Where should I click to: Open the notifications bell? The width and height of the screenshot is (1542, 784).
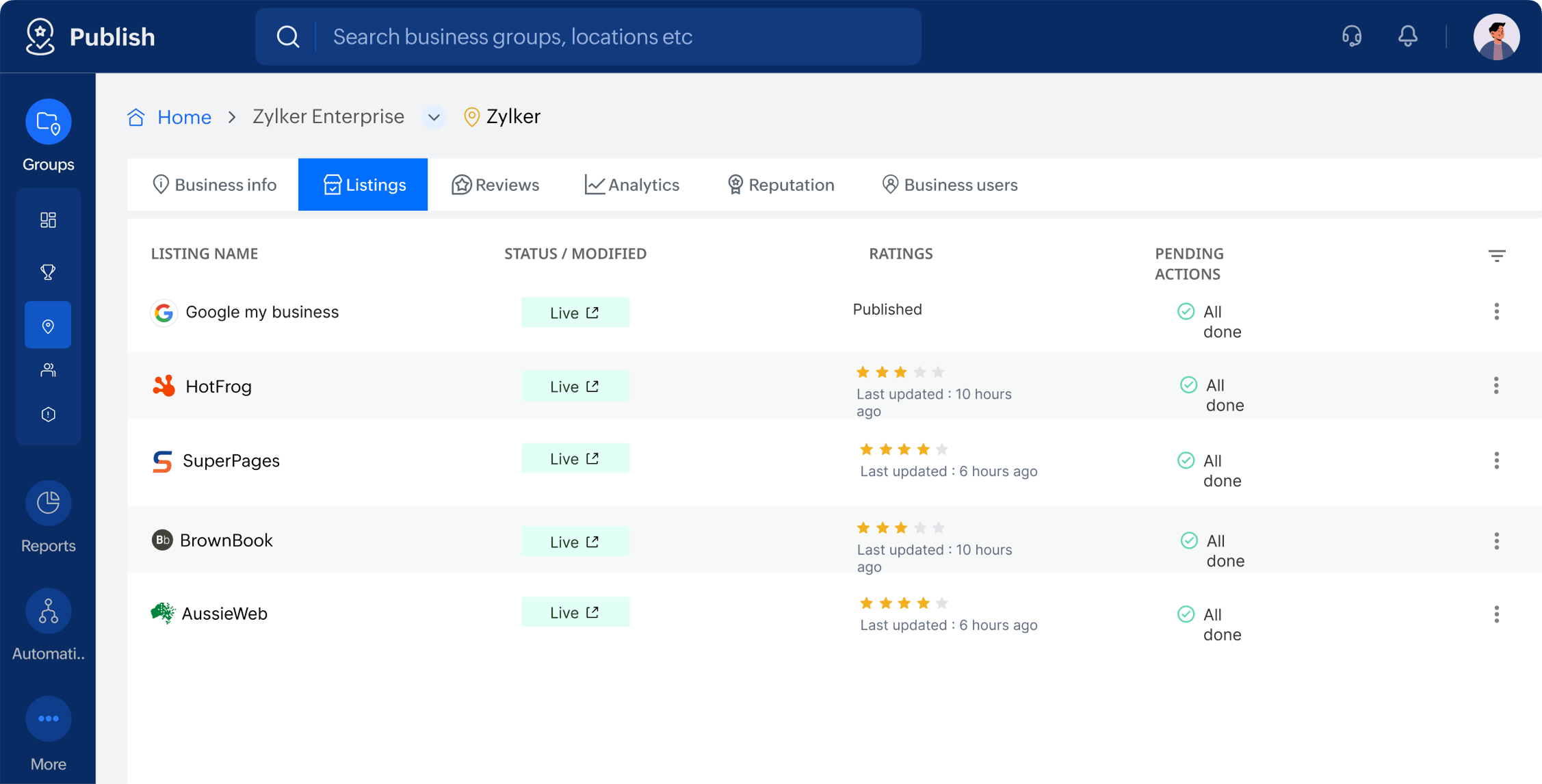coord(1407,36)
